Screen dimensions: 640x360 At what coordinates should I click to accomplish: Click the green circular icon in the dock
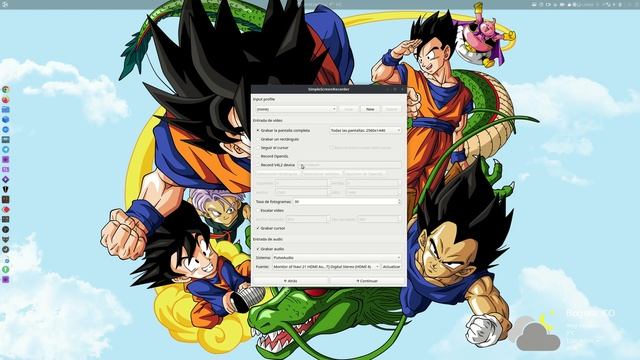(x=6, y=269)
